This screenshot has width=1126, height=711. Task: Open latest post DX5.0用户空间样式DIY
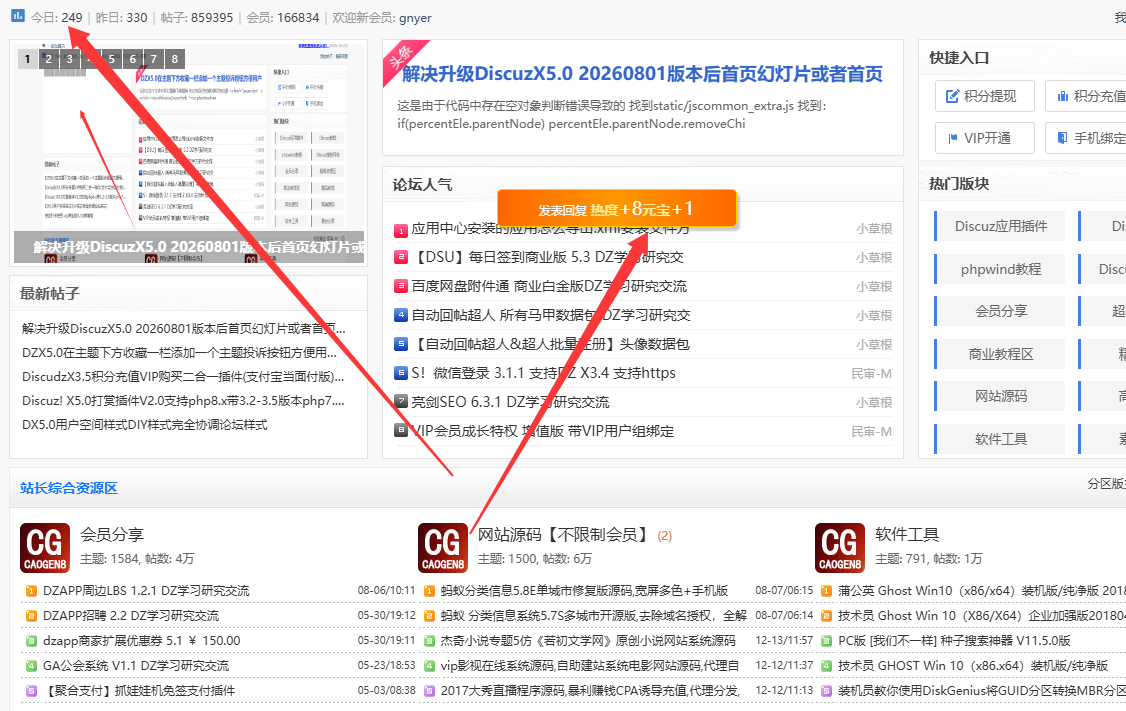tap(144, 425)
